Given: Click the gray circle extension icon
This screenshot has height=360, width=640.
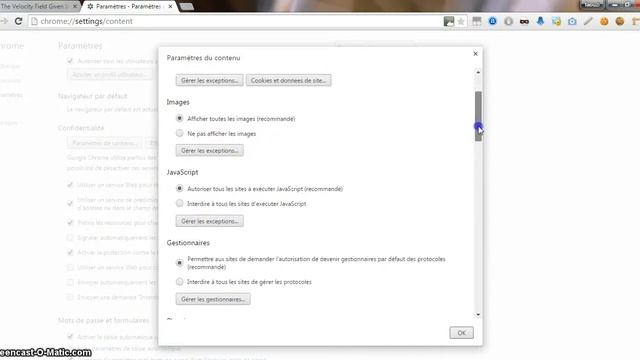Looking at the screenshot, I should tap(509, 21).
